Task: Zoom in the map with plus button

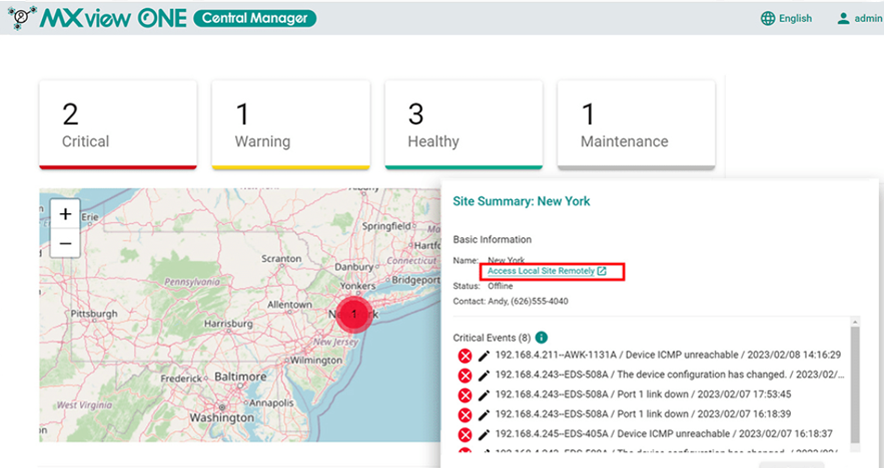Action: click(65, 214)
